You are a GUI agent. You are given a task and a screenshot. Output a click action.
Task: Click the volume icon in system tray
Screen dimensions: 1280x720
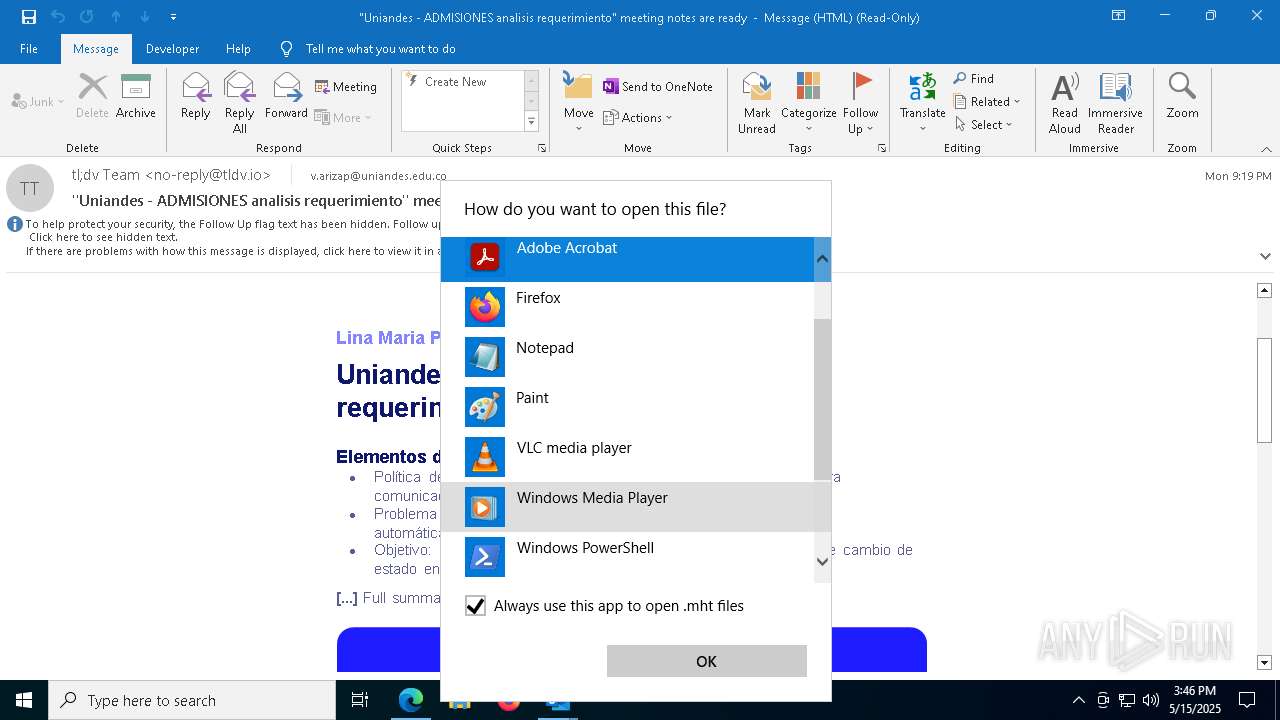point(1151,700)
